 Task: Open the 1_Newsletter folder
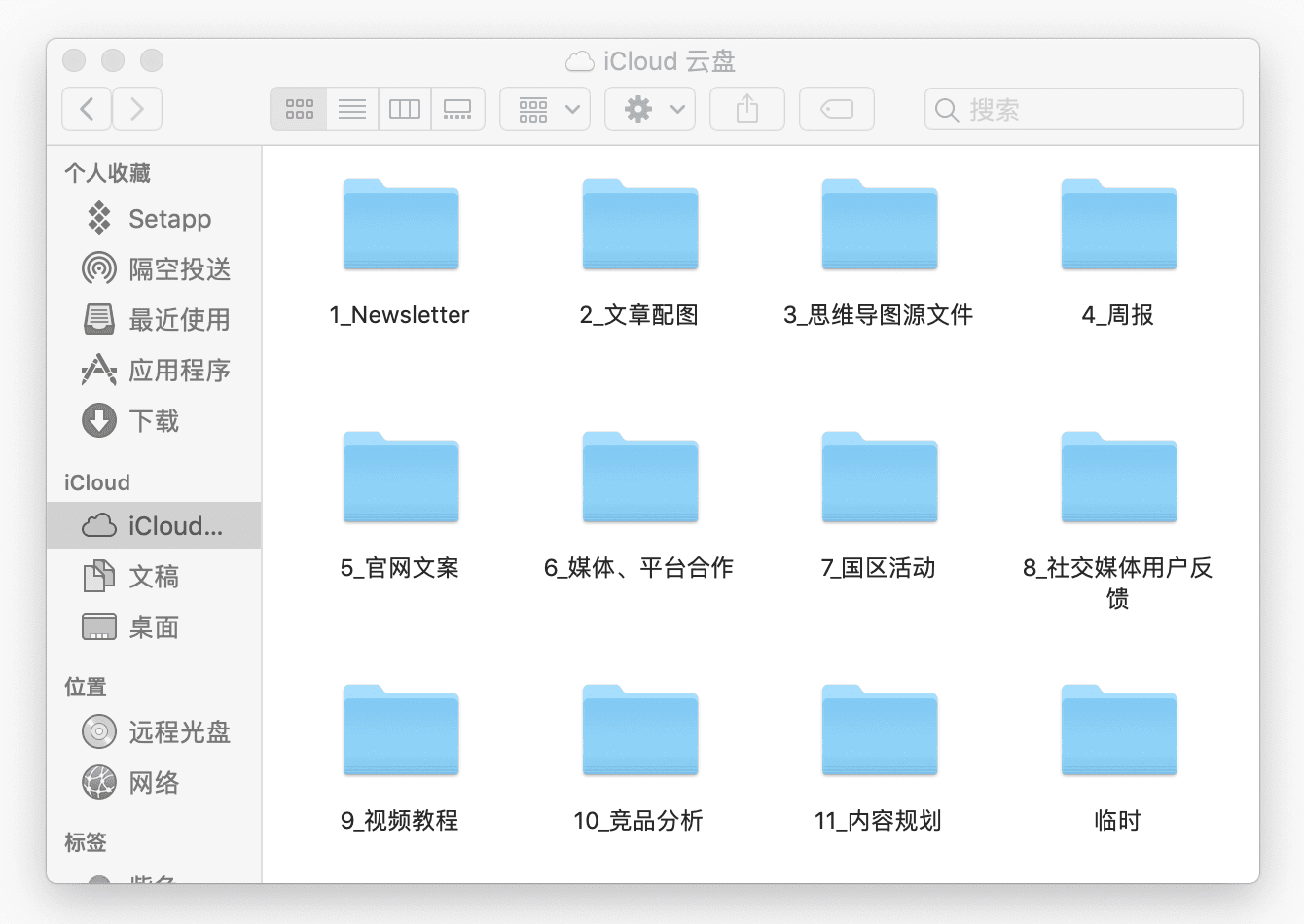[400, 226]
